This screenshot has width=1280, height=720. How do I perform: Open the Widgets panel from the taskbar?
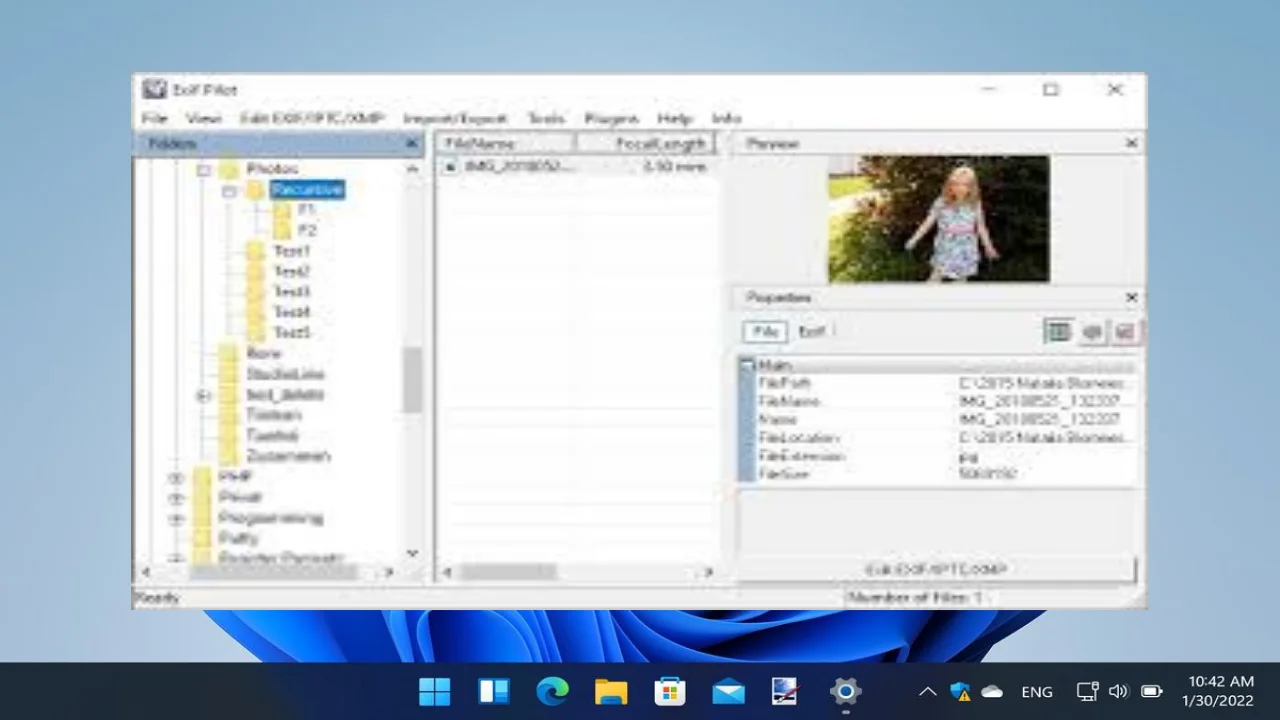coord(494,691)
